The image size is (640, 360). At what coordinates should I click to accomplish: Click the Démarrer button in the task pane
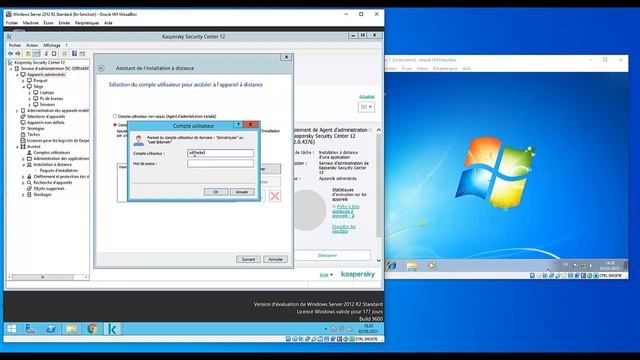[328, 256]
